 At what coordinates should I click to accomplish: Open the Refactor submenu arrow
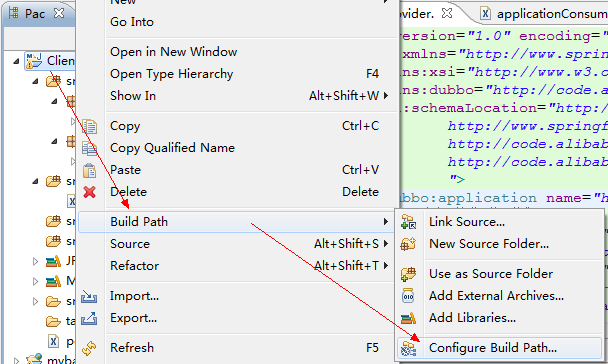pos(386,266)
